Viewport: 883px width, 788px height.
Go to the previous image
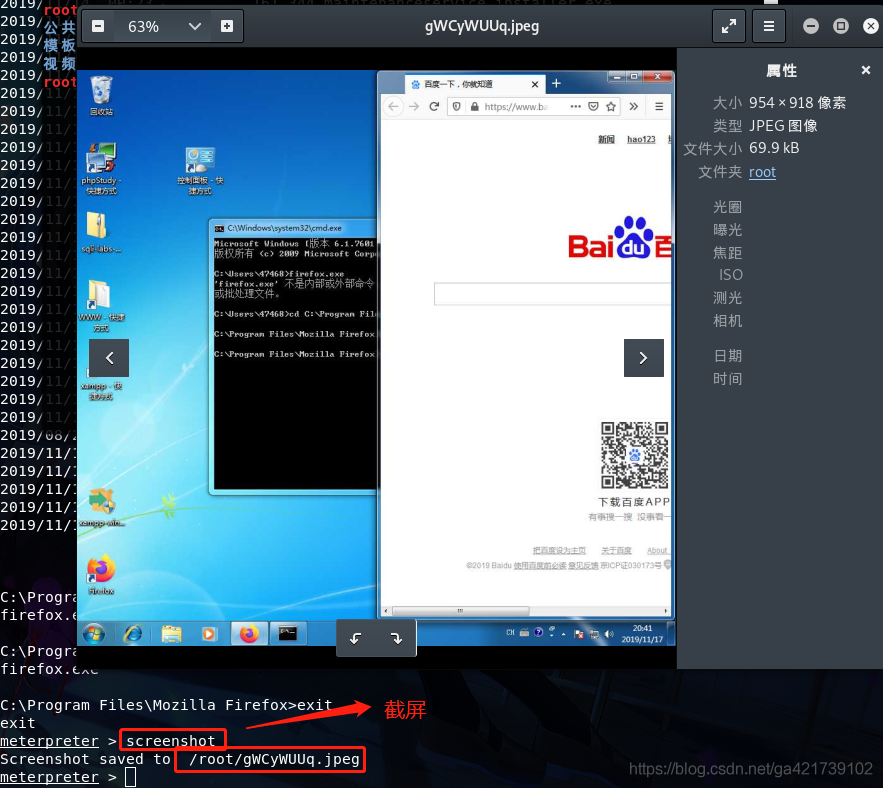(x=109, y=358)
